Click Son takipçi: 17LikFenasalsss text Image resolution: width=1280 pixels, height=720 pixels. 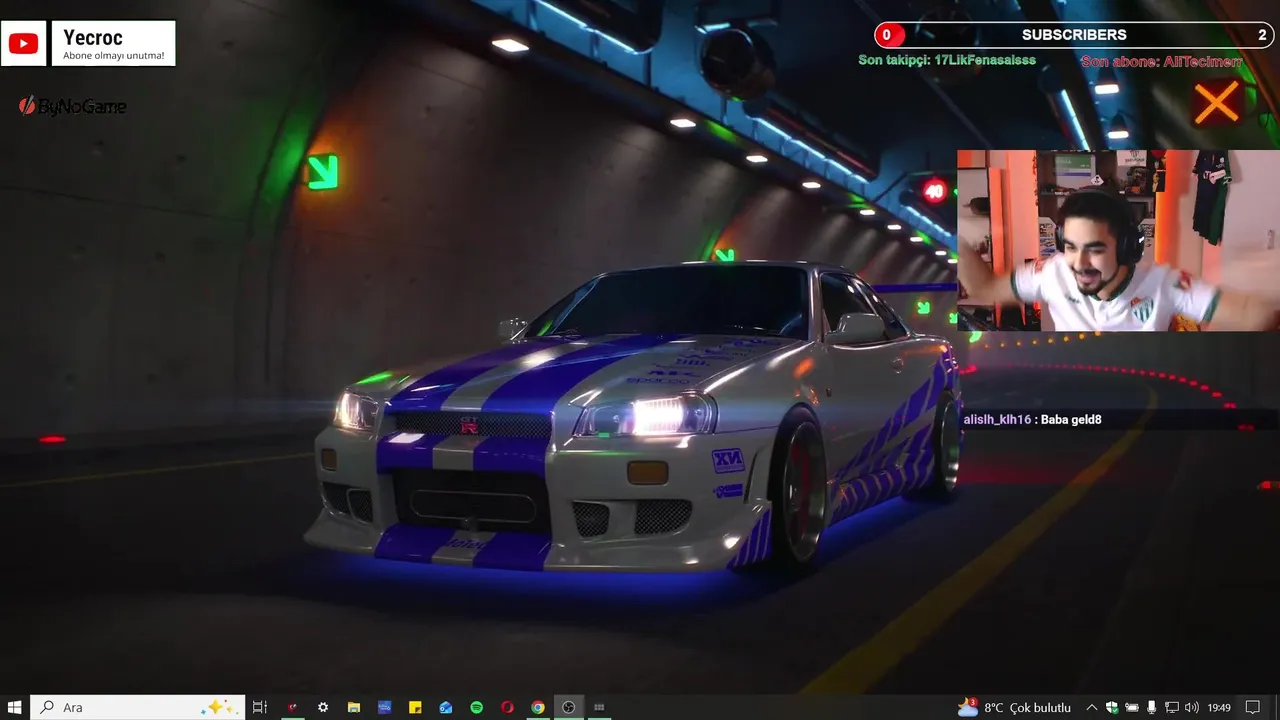click(x=947, y=61)
